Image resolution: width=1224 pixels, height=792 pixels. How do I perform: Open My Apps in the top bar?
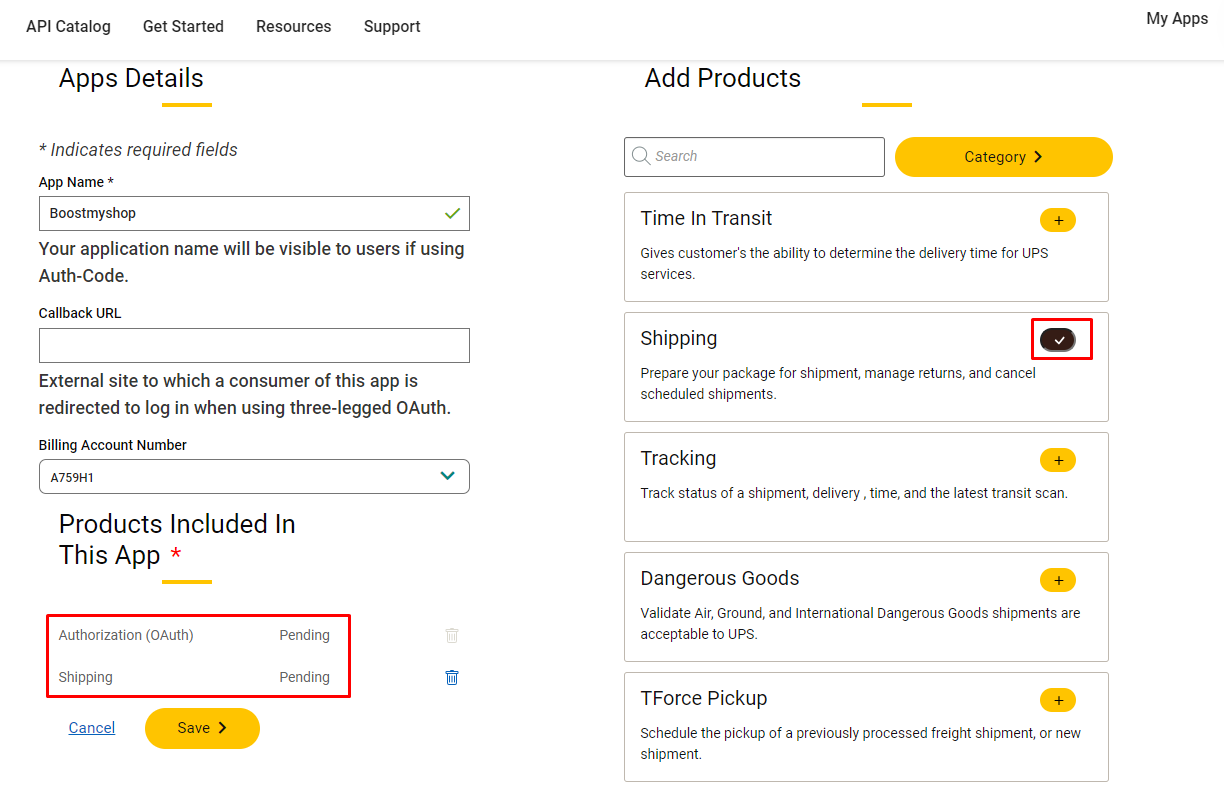point(1177,19)
